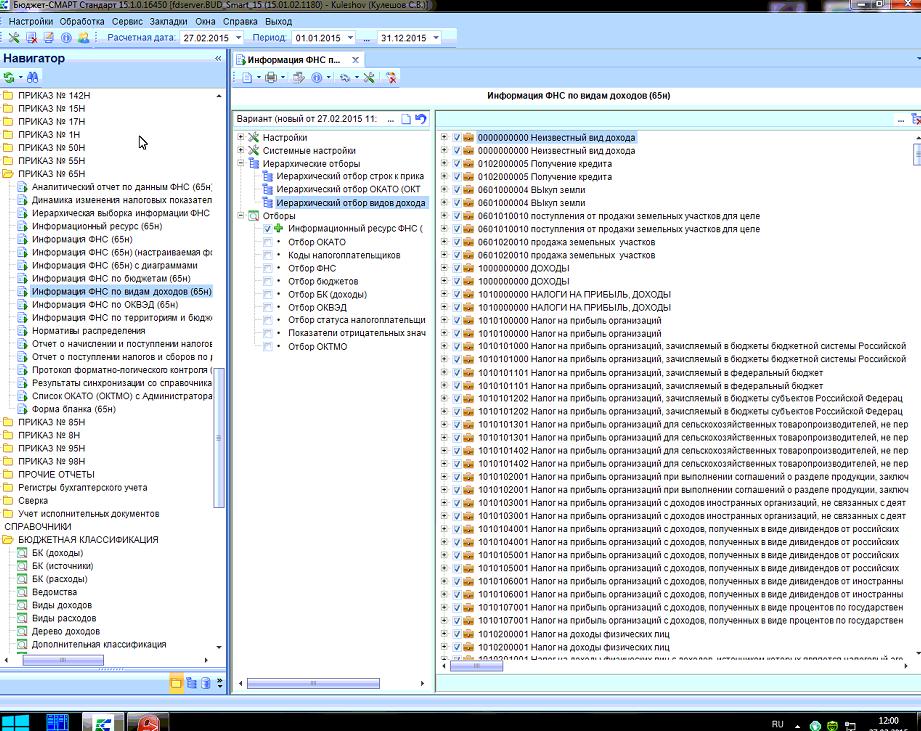Open Информация ФНС по бюджетам (65н) report
Screen dimensions: 921x731
(x=110, y=279)
